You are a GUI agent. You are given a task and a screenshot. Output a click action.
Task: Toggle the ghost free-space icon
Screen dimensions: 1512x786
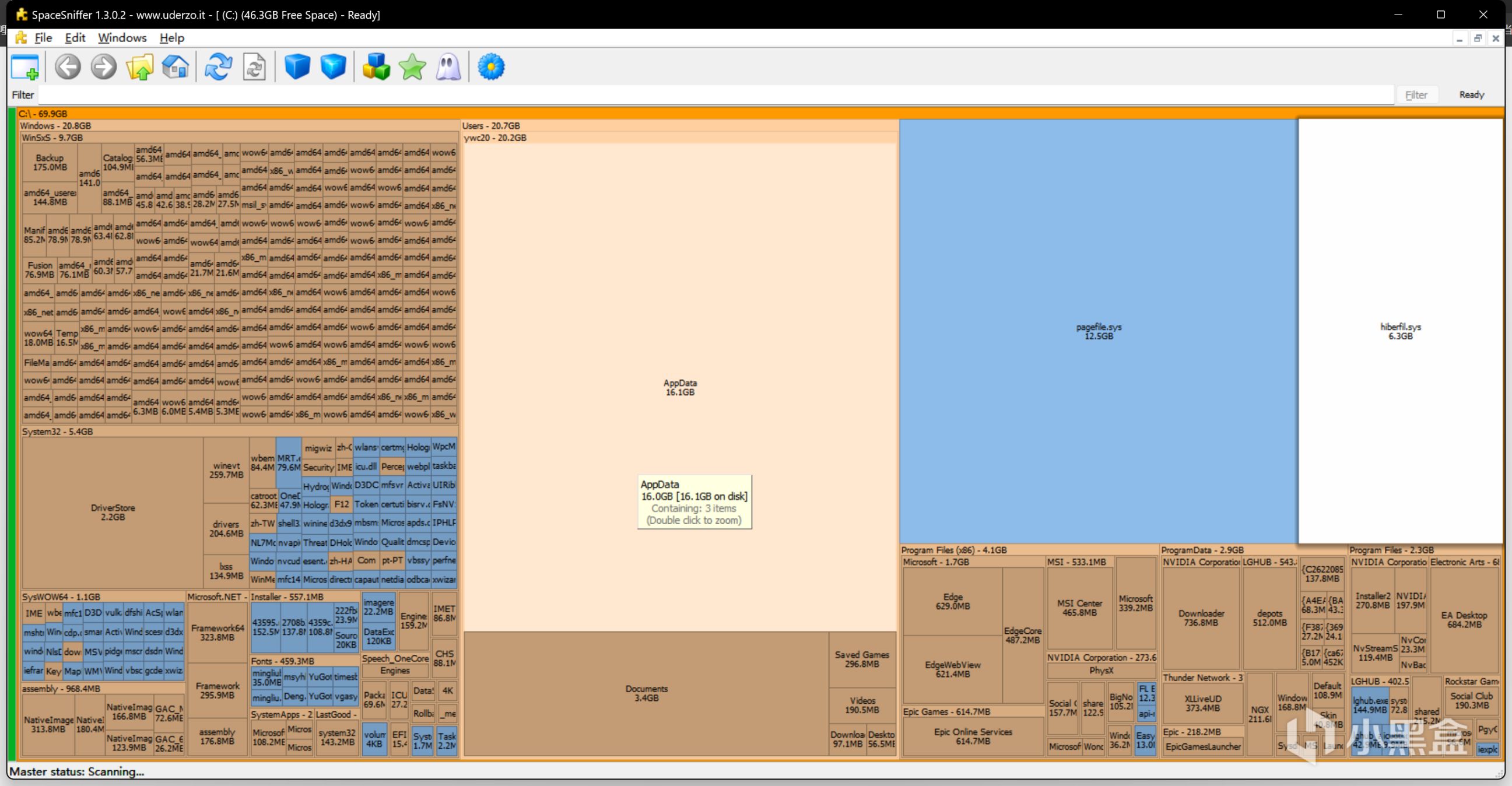point(448,67)
